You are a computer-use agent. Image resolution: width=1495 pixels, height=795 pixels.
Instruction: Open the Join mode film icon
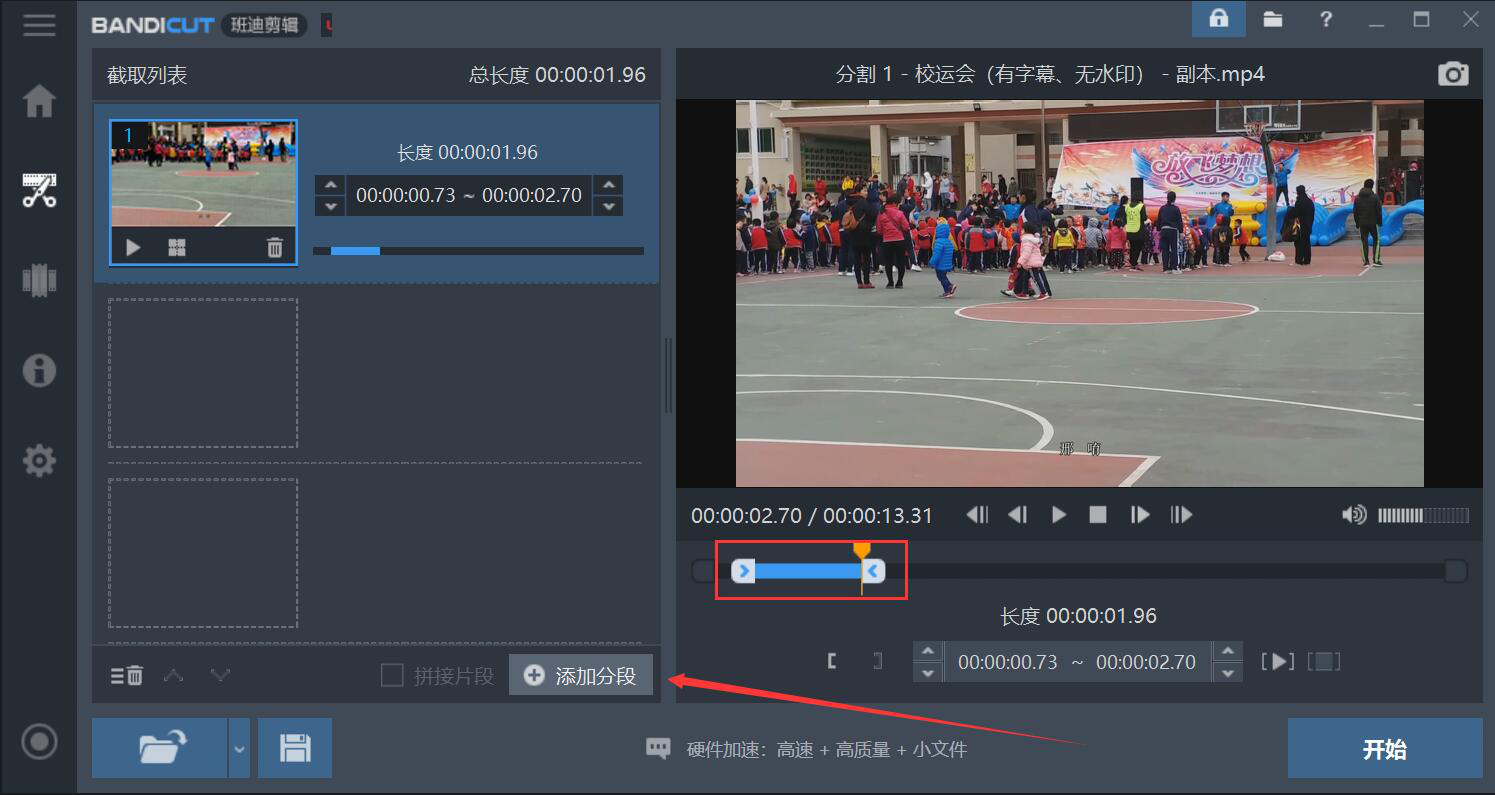39,280
